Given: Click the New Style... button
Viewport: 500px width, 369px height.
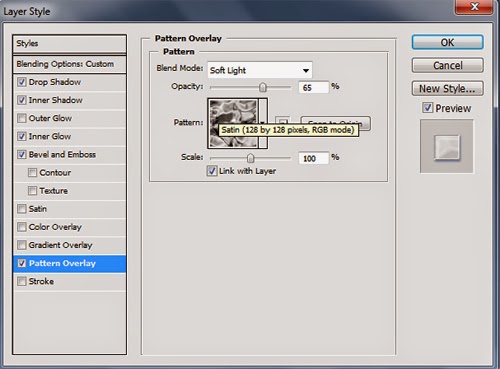Looking at the screenshot, I should click(x=447, y=88).
